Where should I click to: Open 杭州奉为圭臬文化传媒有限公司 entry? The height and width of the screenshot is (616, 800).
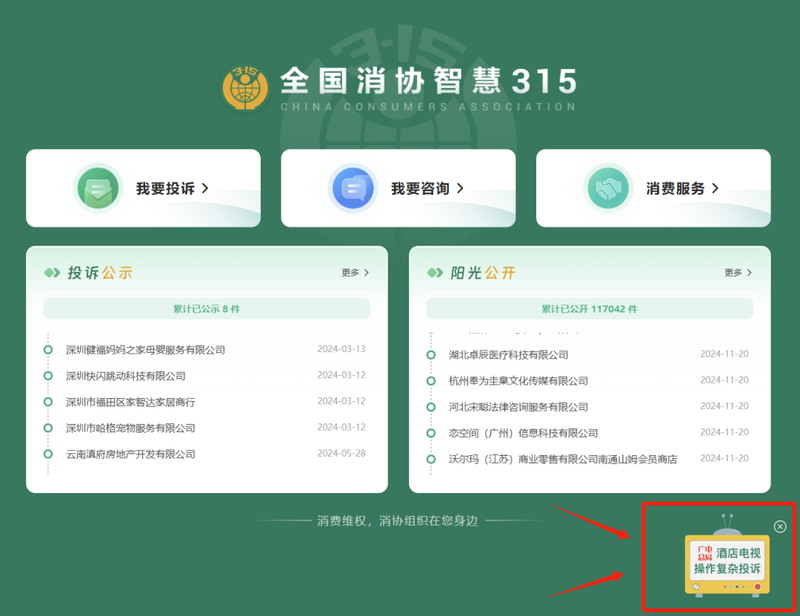coord(518,381)
